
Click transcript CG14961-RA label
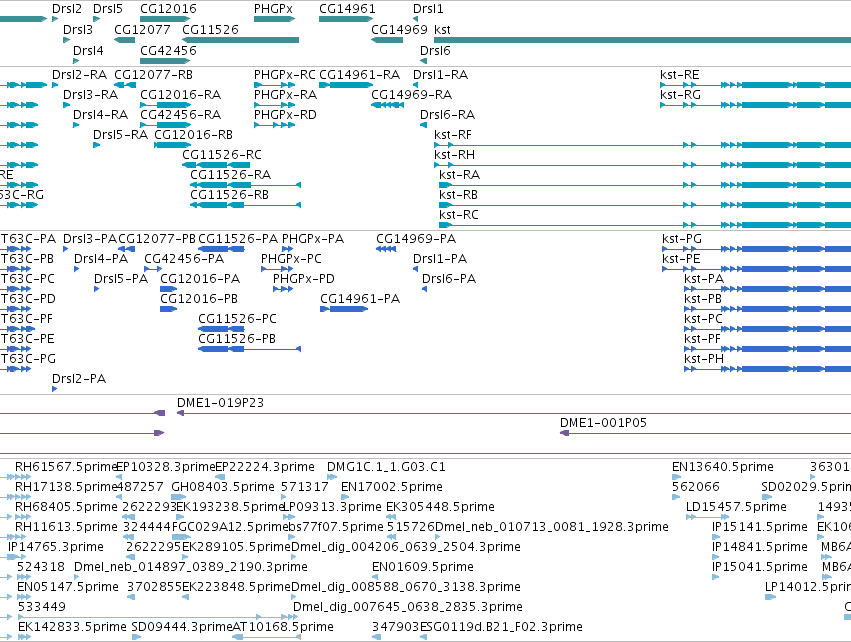(359, 74)
